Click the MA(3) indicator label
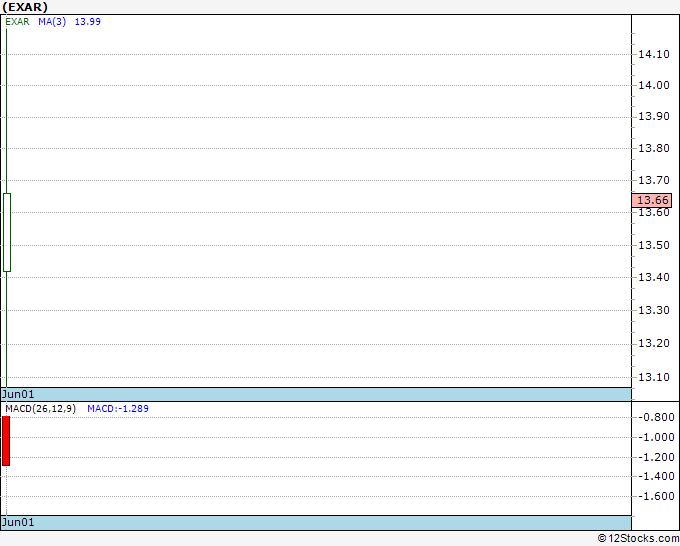This screenshot has width=680, height=546. click(52, 22)
